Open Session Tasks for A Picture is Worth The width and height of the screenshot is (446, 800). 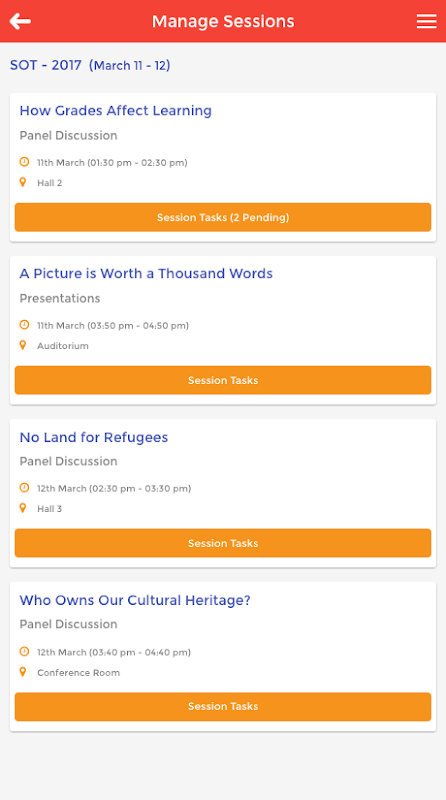(223, 380)
